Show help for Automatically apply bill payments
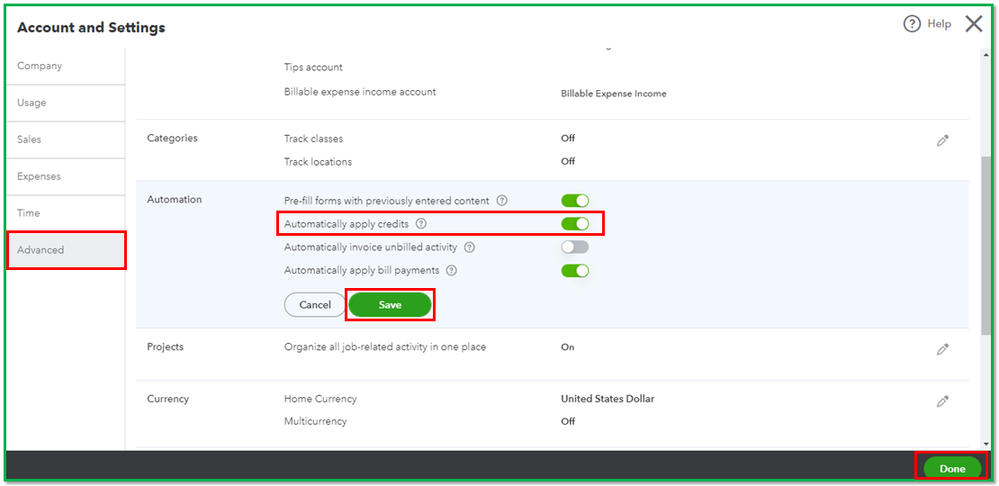The width and height of the screenshot is (999, 486). [451, 270]
